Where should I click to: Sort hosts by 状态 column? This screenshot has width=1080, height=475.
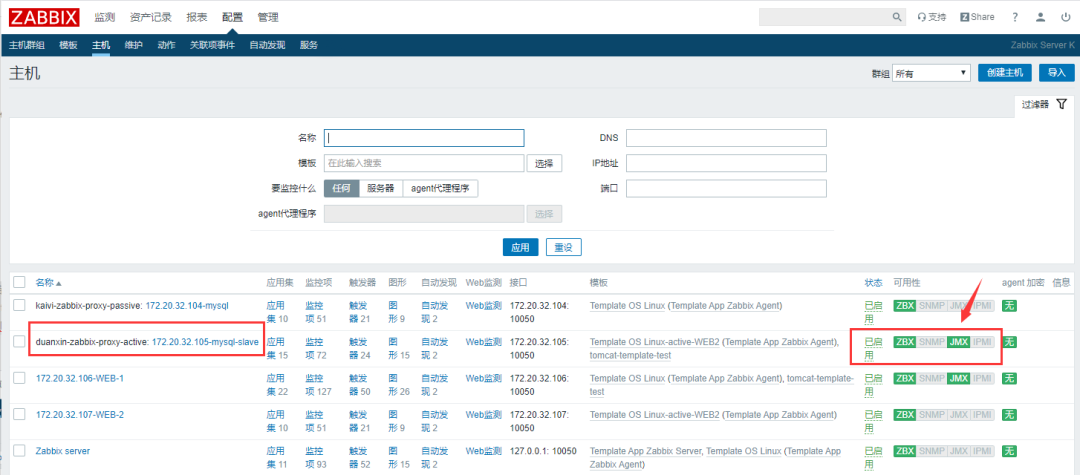[x=873, y=283]
